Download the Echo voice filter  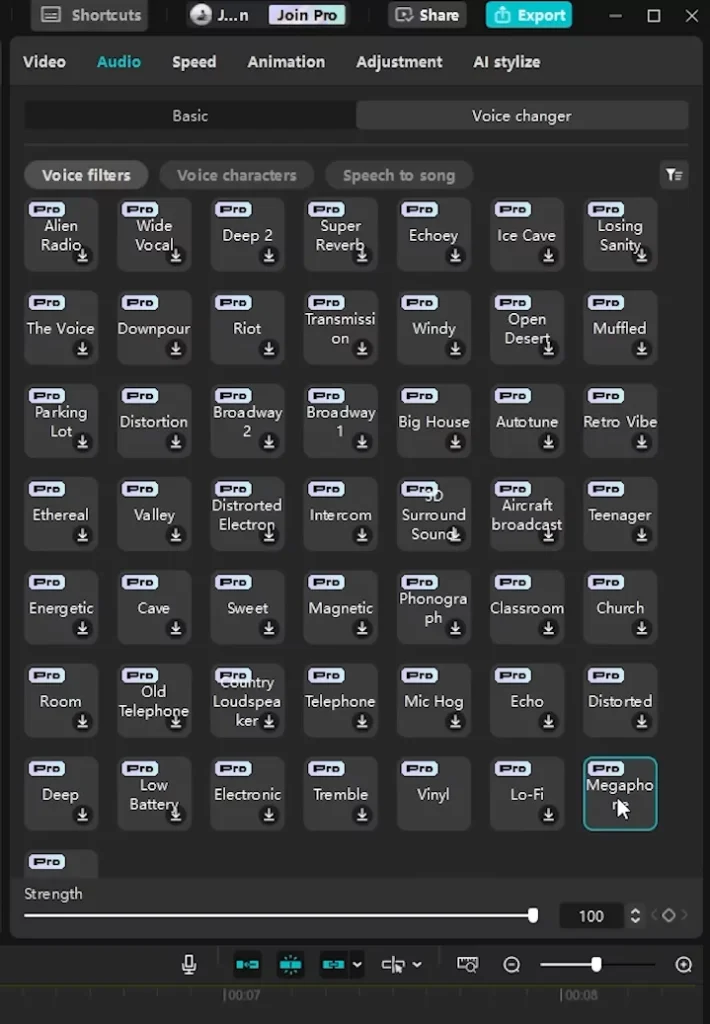click(x=549, y=722)
